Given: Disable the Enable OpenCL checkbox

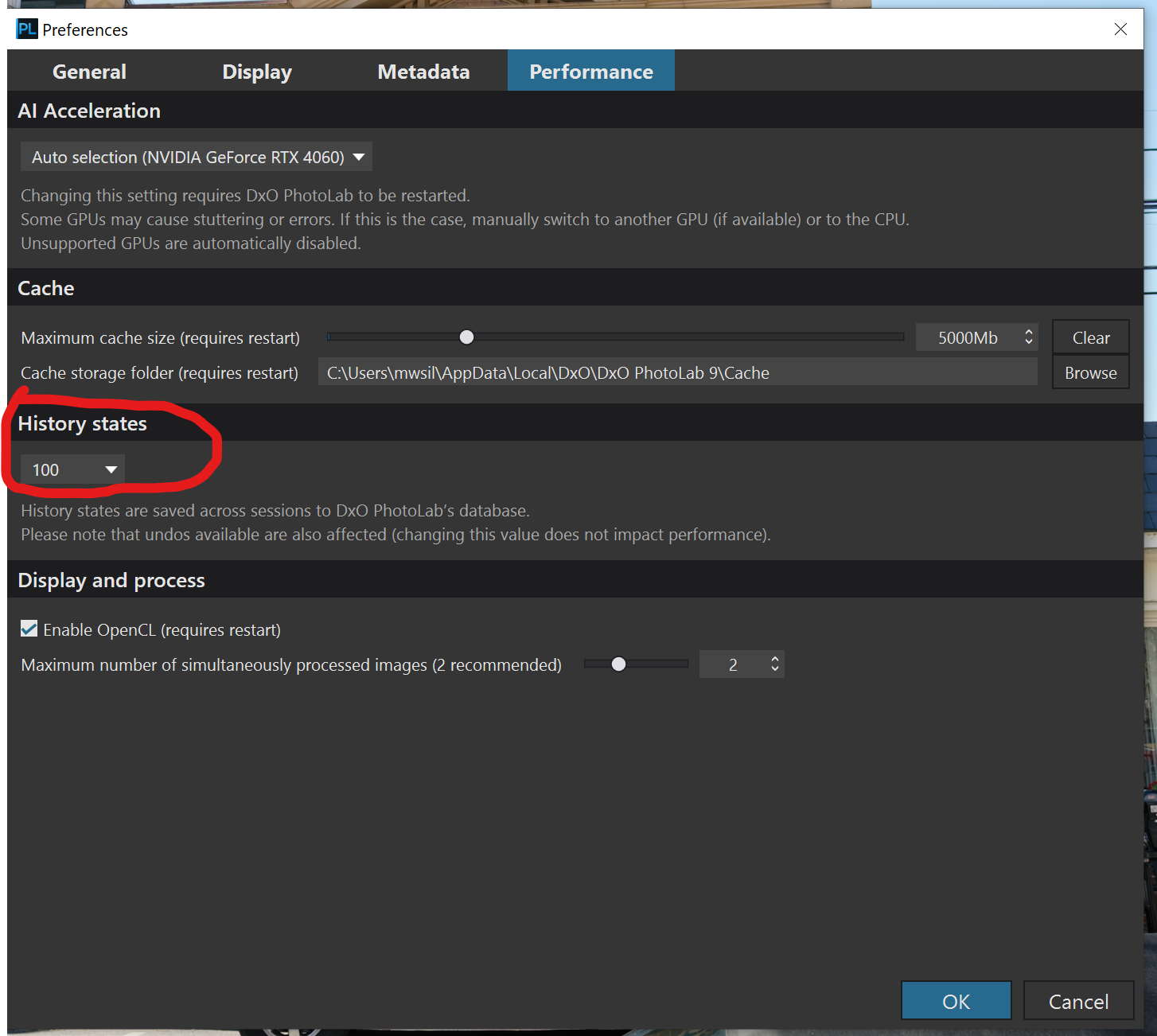Looking at the screenshot, I should pyautogui.click(x=29, y=629).
